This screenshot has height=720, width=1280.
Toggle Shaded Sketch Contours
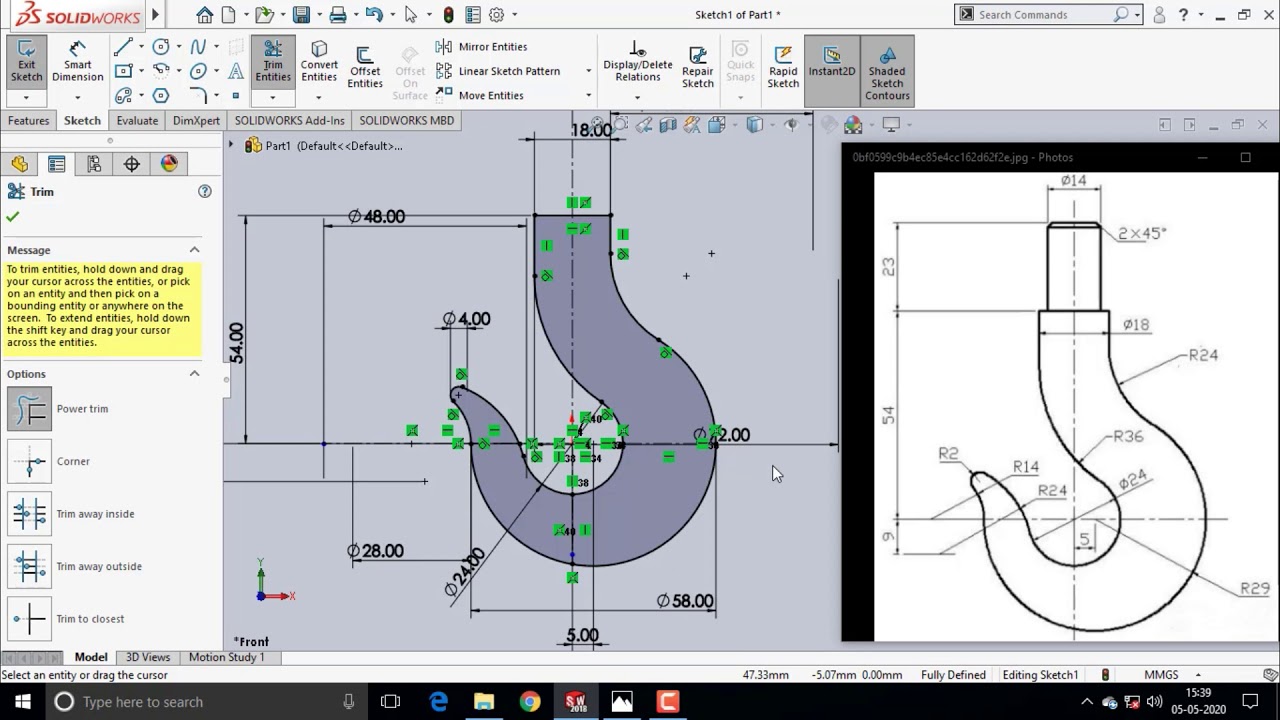click(887, 71)
